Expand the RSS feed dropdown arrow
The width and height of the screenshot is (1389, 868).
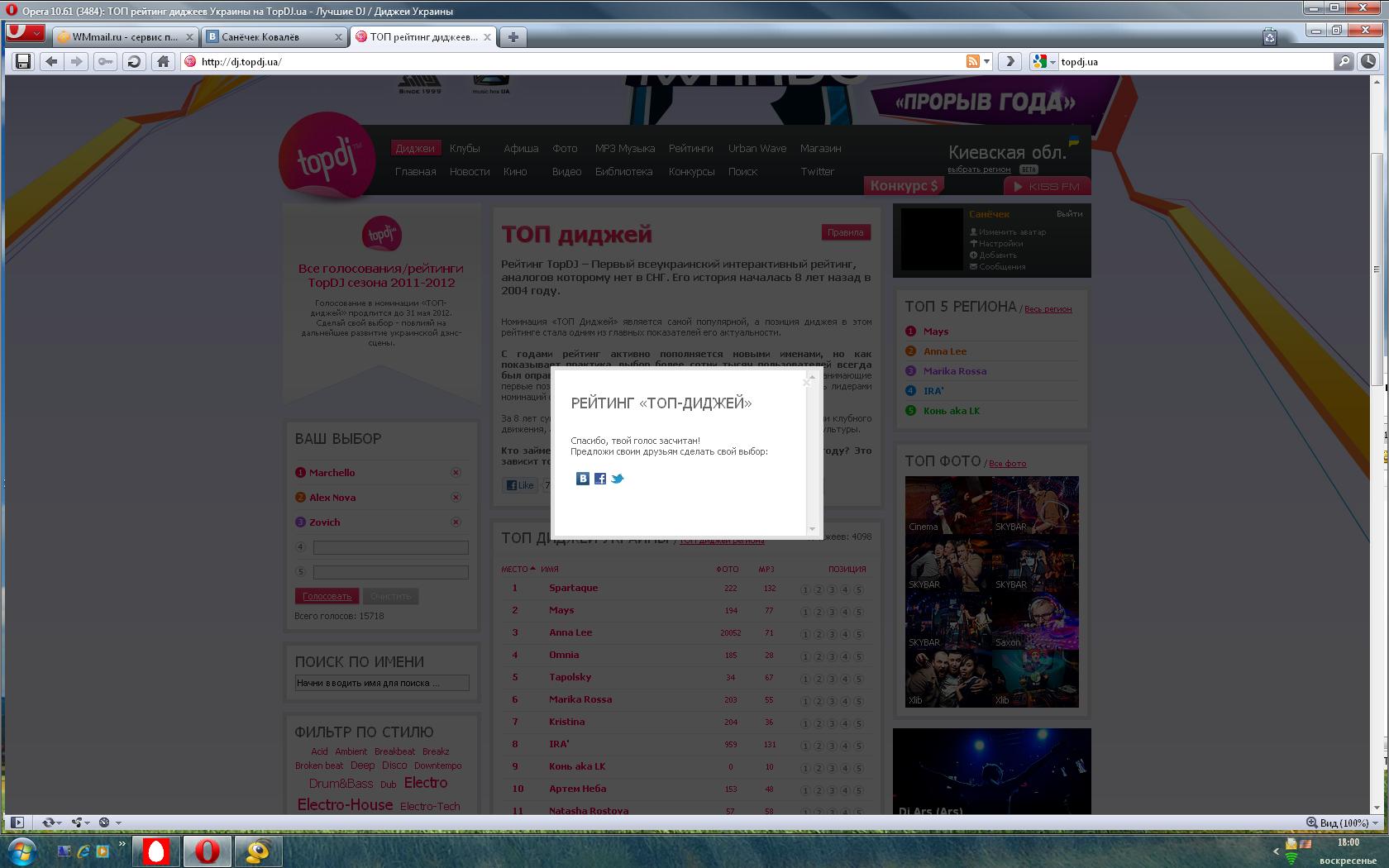tap(986, 61)
